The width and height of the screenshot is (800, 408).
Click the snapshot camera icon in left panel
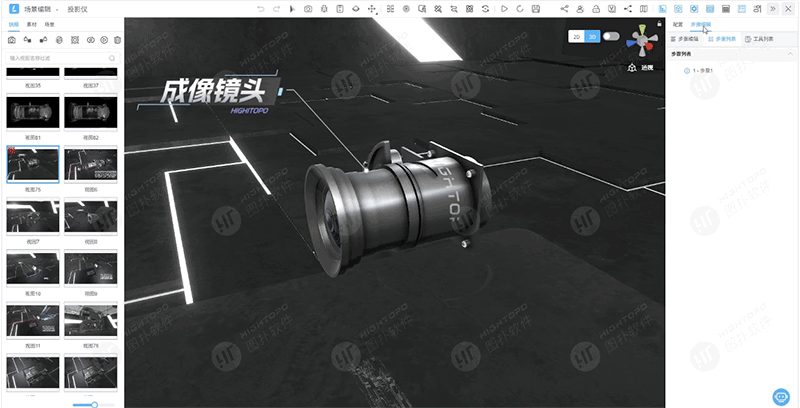coord(12,40)
